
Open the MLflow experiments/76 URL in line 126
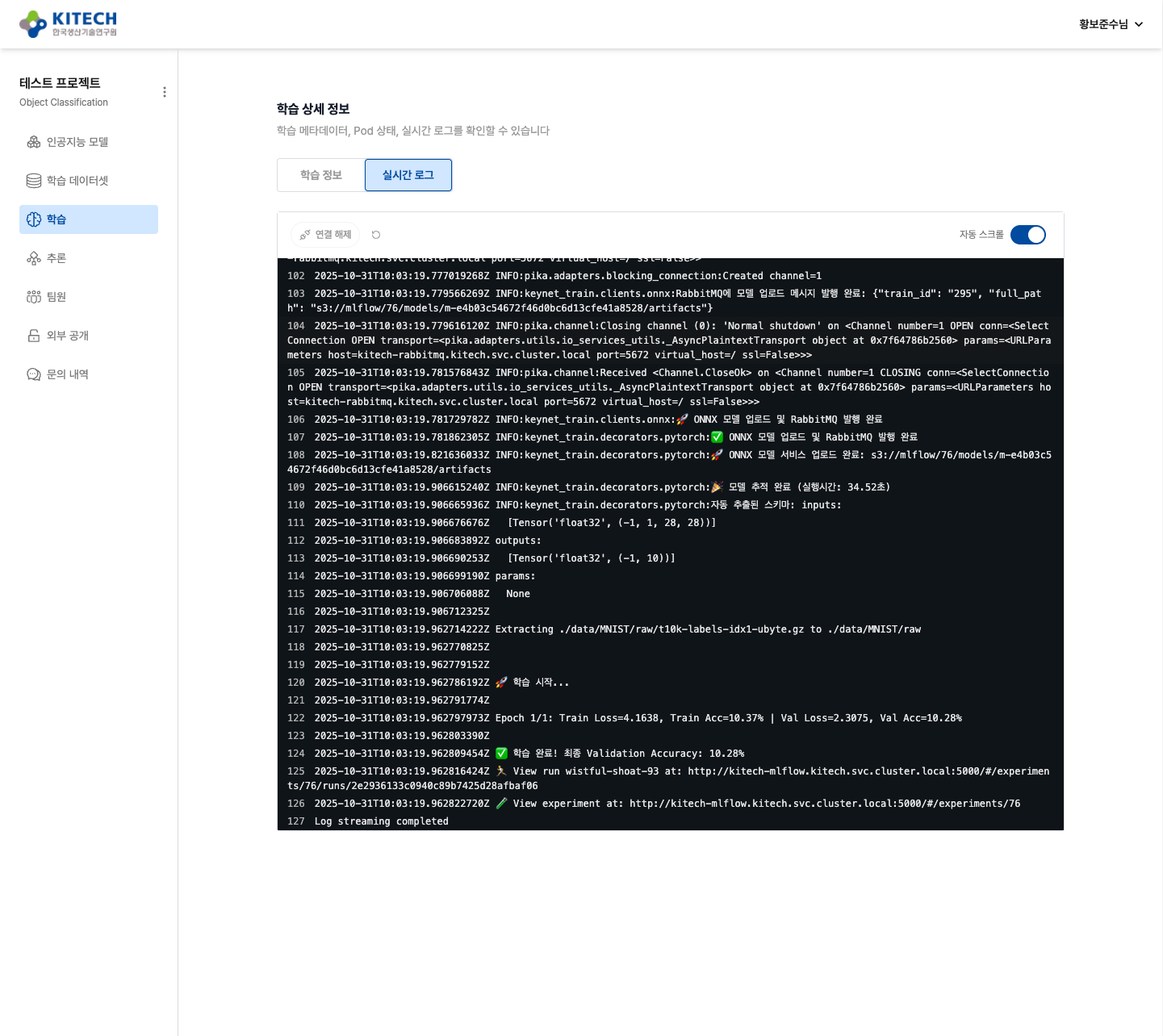click(824, 804)
